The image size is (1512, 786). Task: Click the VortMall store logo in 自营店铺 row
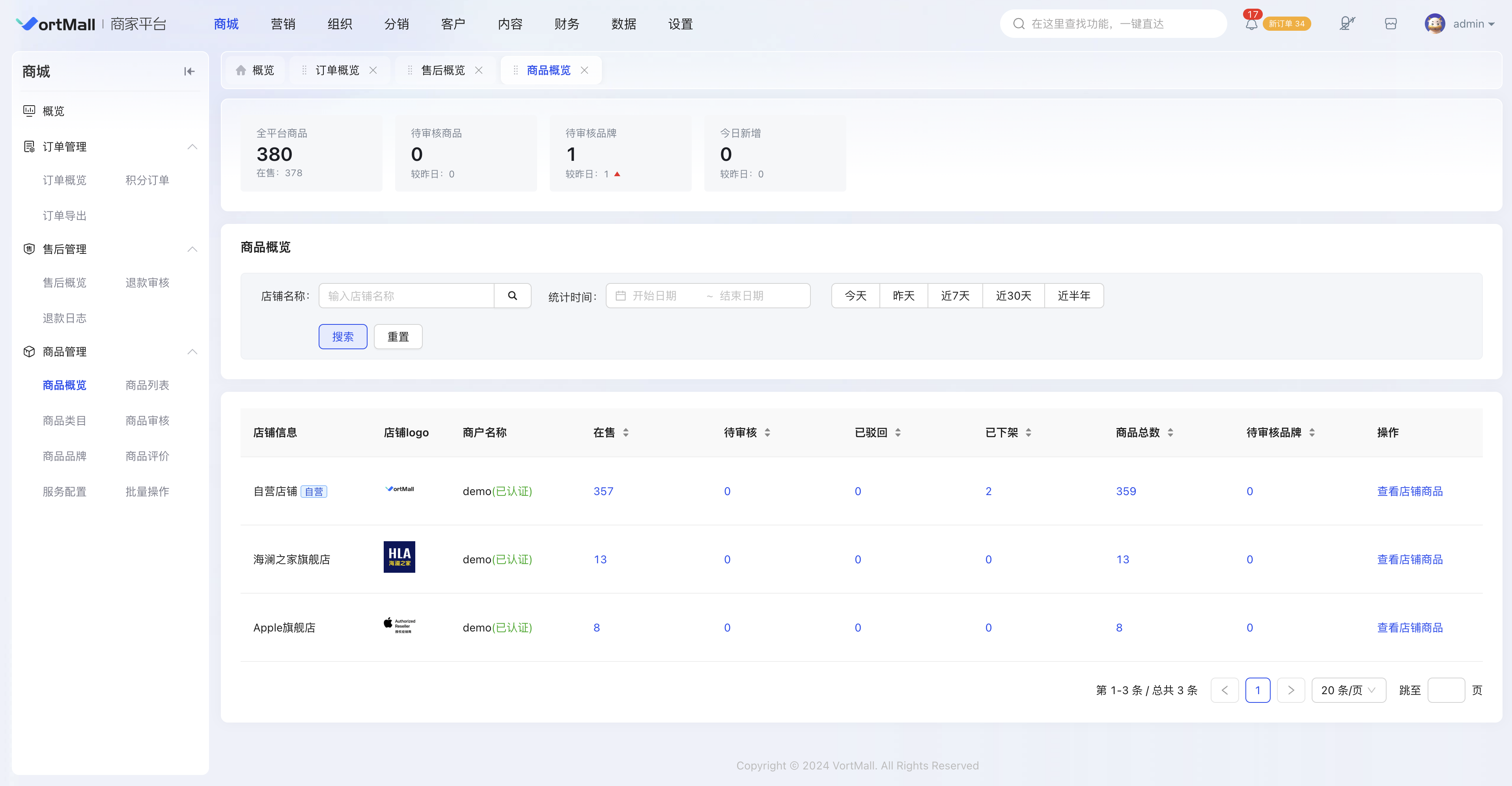(x=399, y=489)
